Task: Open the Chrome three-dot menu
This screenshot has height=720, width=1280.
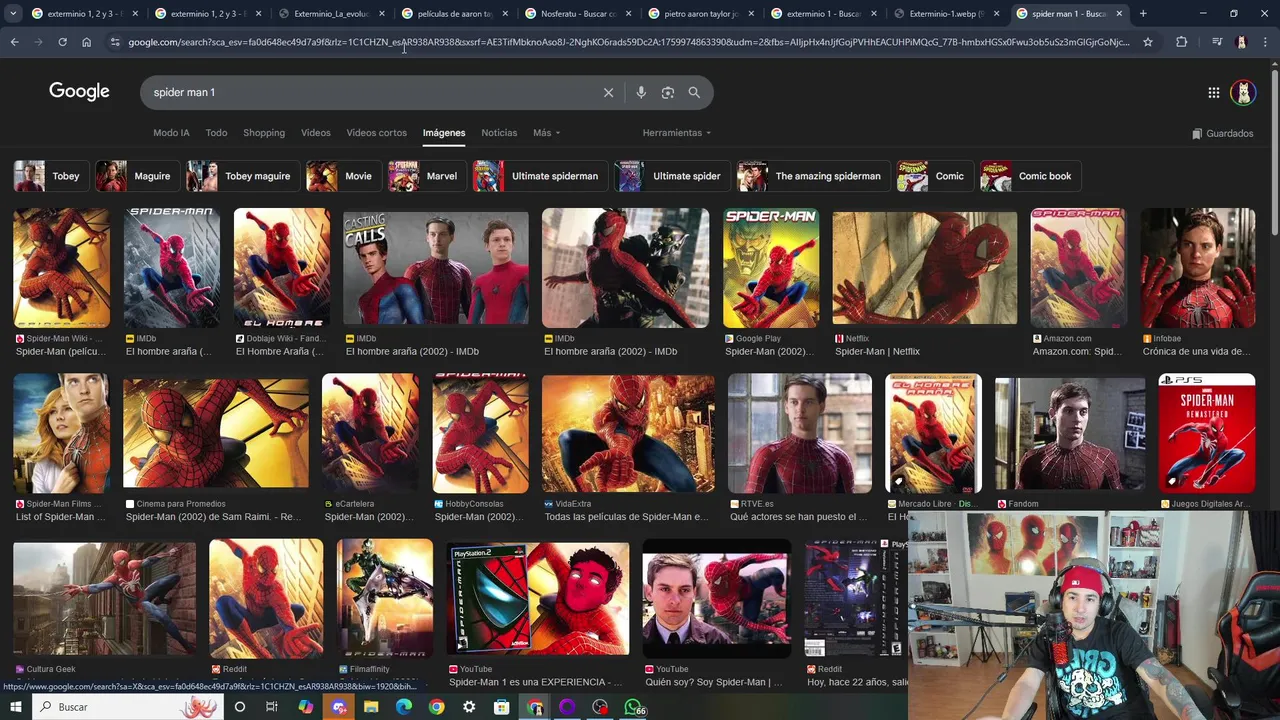Action: point(1266,42)
